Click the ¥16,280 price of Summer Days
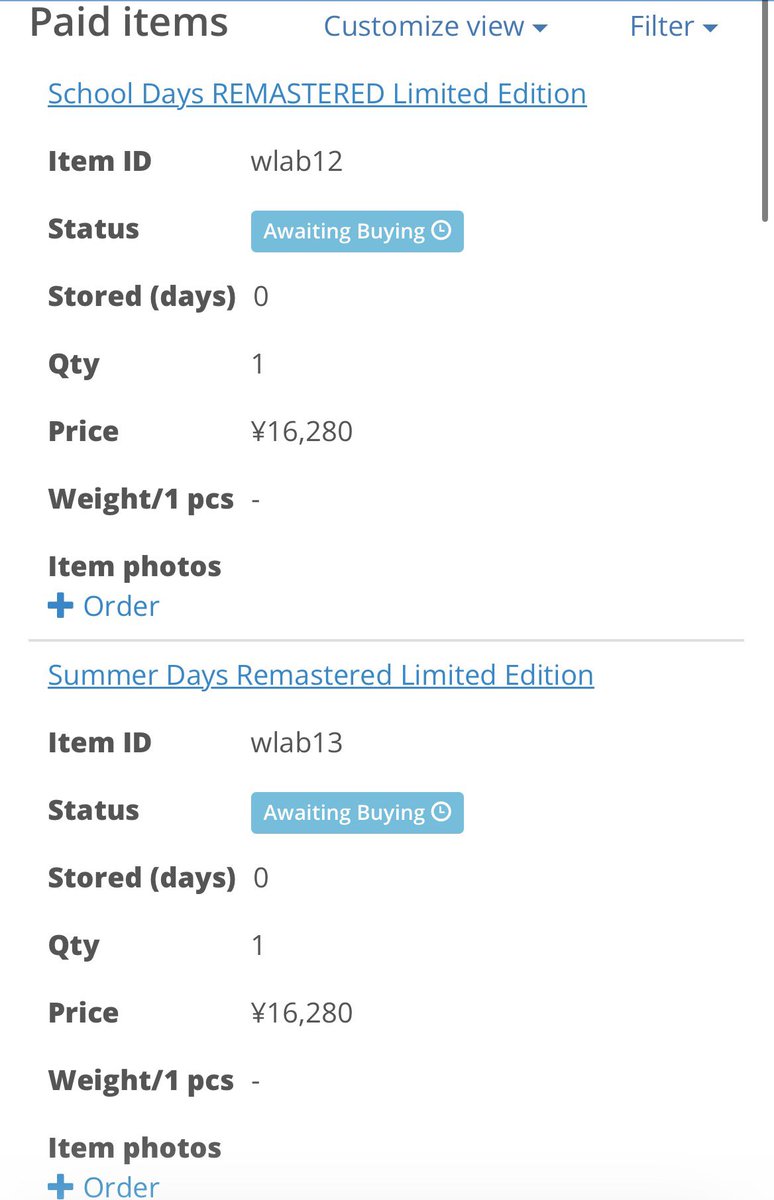Image resolution: width=774 pixels, height=1200 pixels. [302, 1012]
